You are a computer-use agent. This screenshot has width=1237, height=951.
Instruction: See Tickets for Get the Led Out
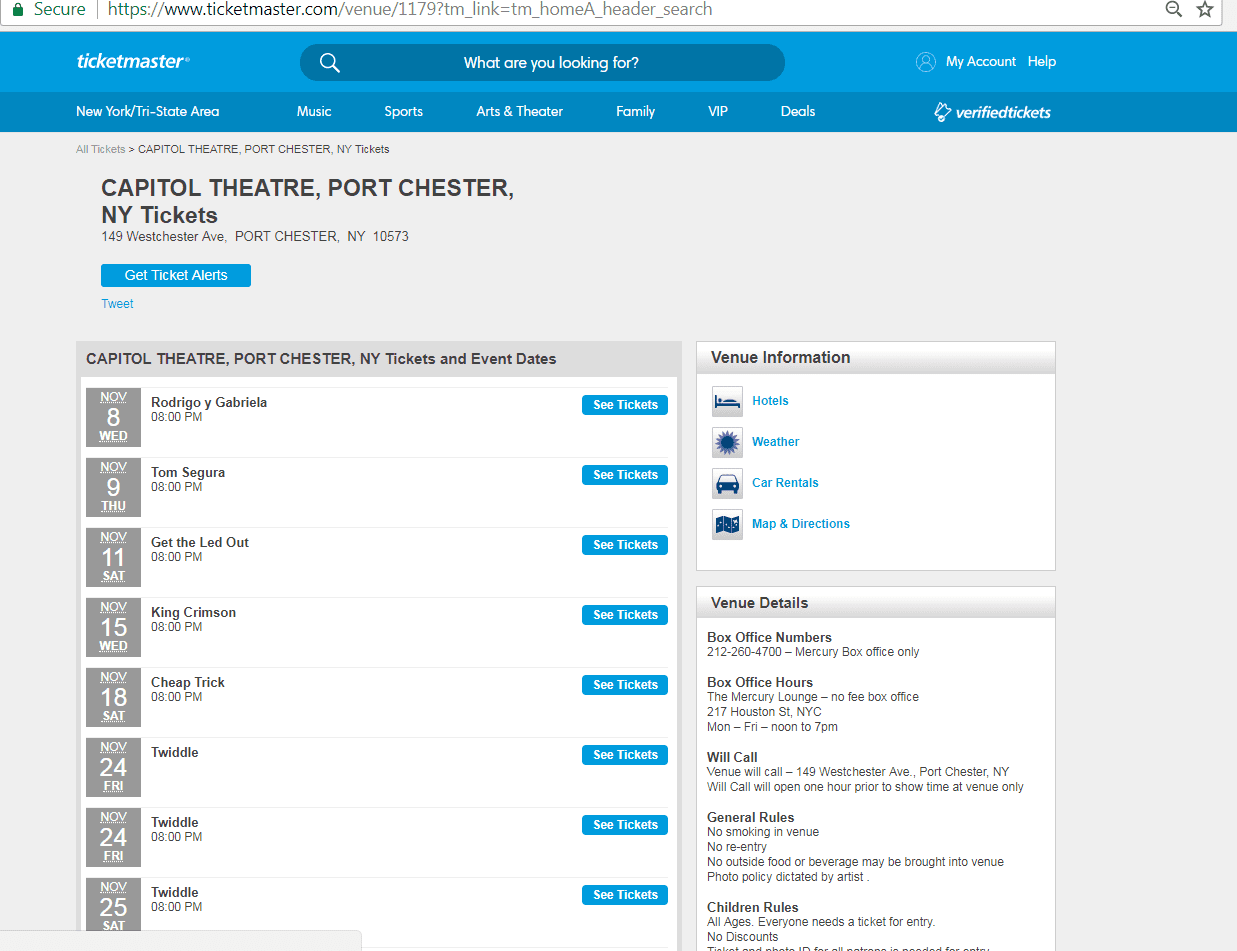[625, 545]
